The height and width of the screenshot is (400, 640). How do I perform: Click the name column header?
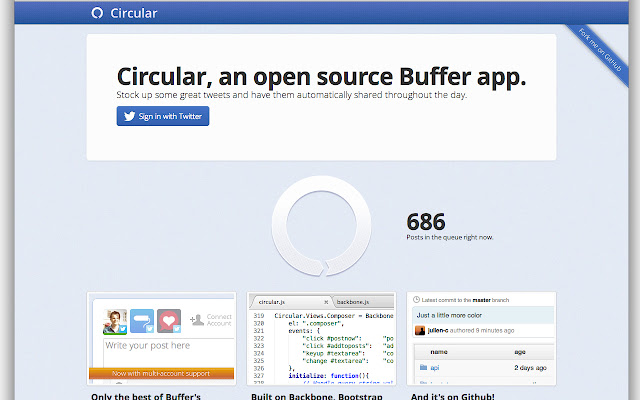pos(439,352)
